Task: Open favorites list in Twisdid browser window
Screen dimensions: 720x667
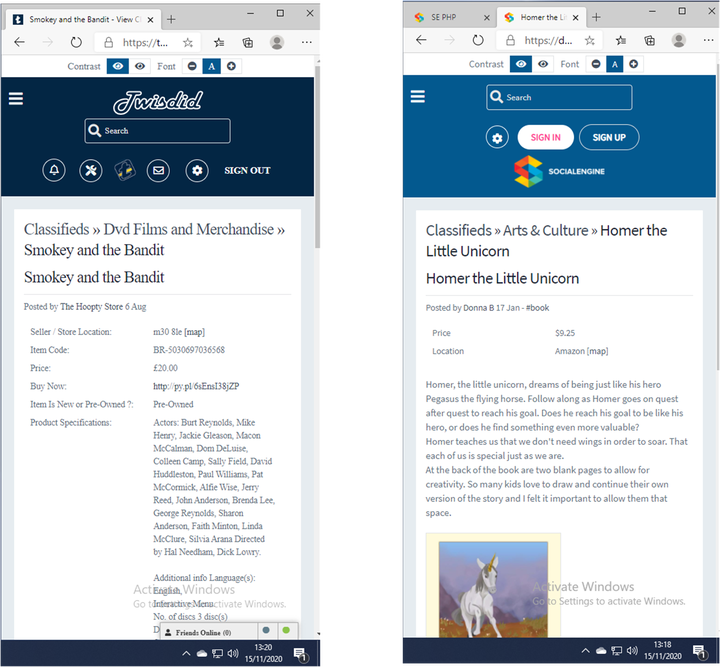Action: point(219,43)
